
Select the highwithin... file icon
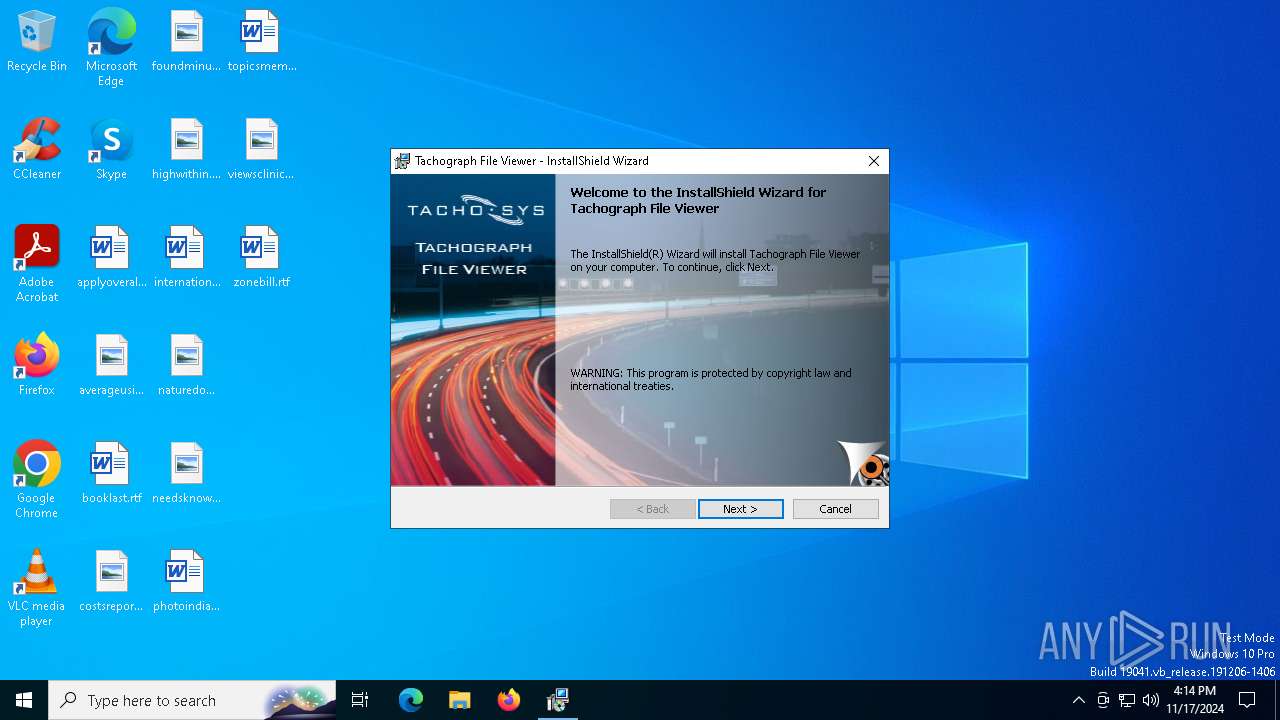point(186,150)
